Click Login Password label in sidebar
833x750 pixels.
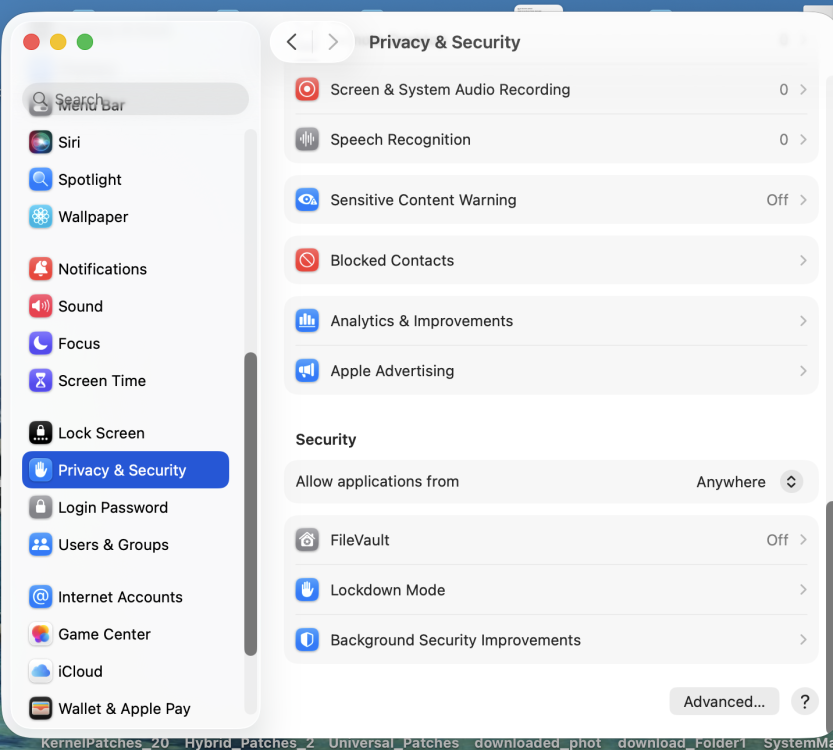tap(113, 508)
